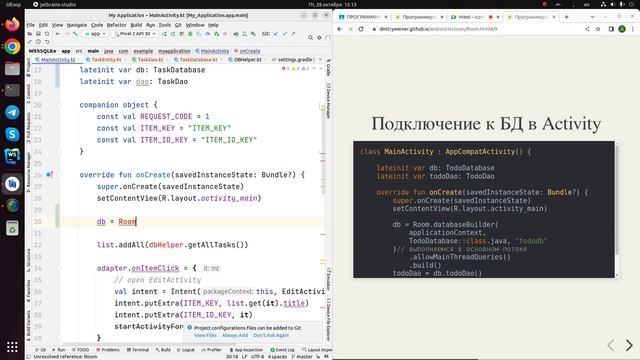Open Firefox from the Ubuntu dock
The height and width of the screenshot is (360, 640).
pos(12,24)
